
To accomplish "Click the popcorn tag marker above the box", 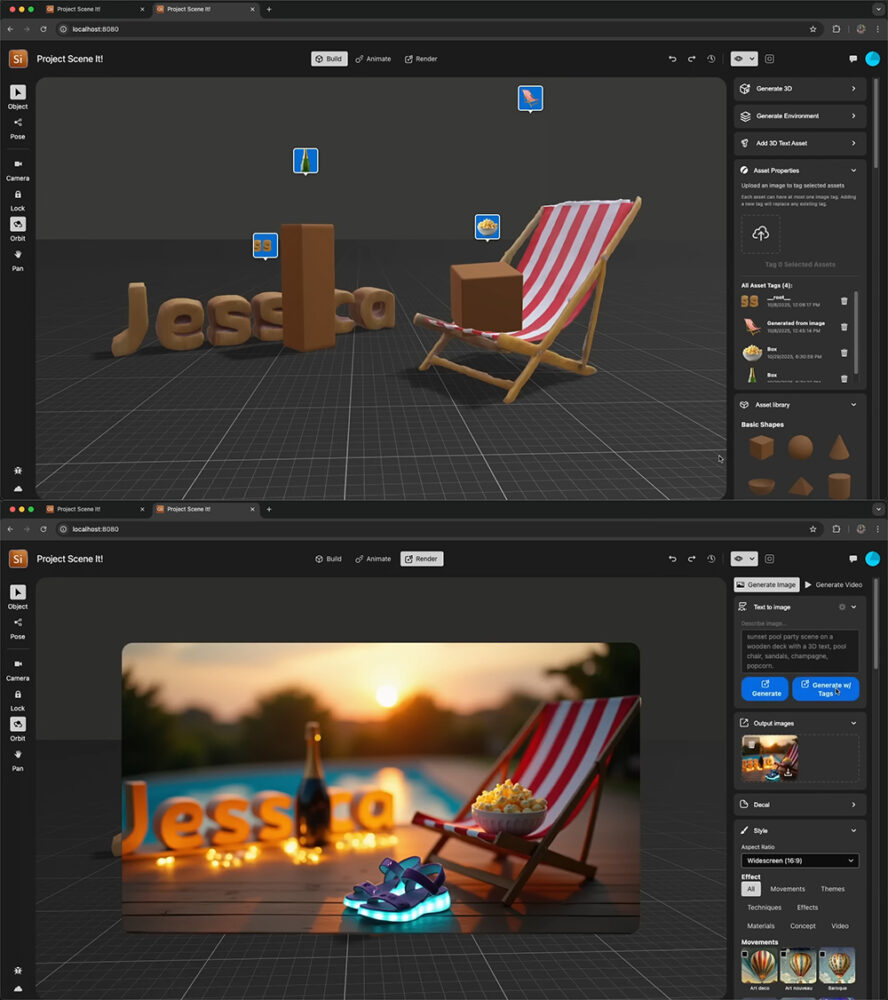I will pyautogui.click(x=487, y=227).
